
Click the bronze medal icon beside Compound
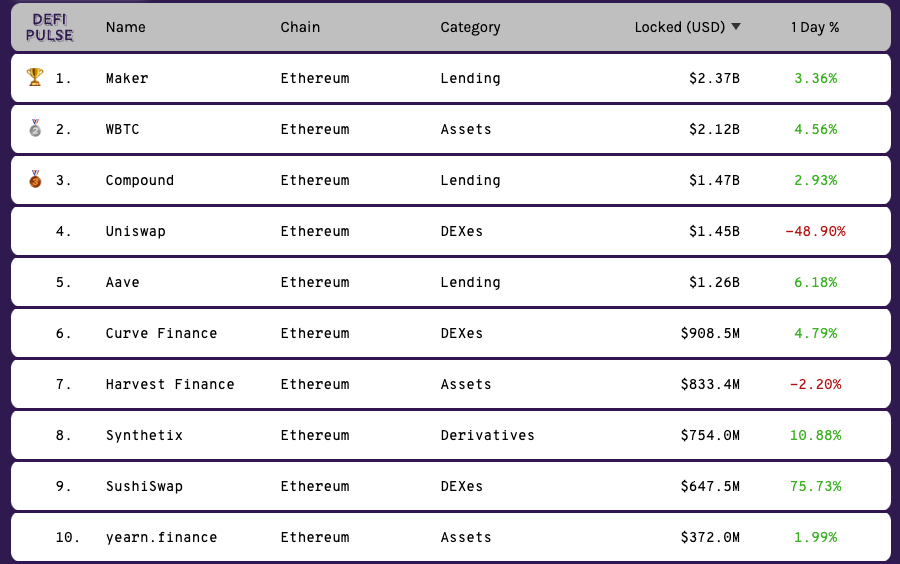(x=35, y=179)
